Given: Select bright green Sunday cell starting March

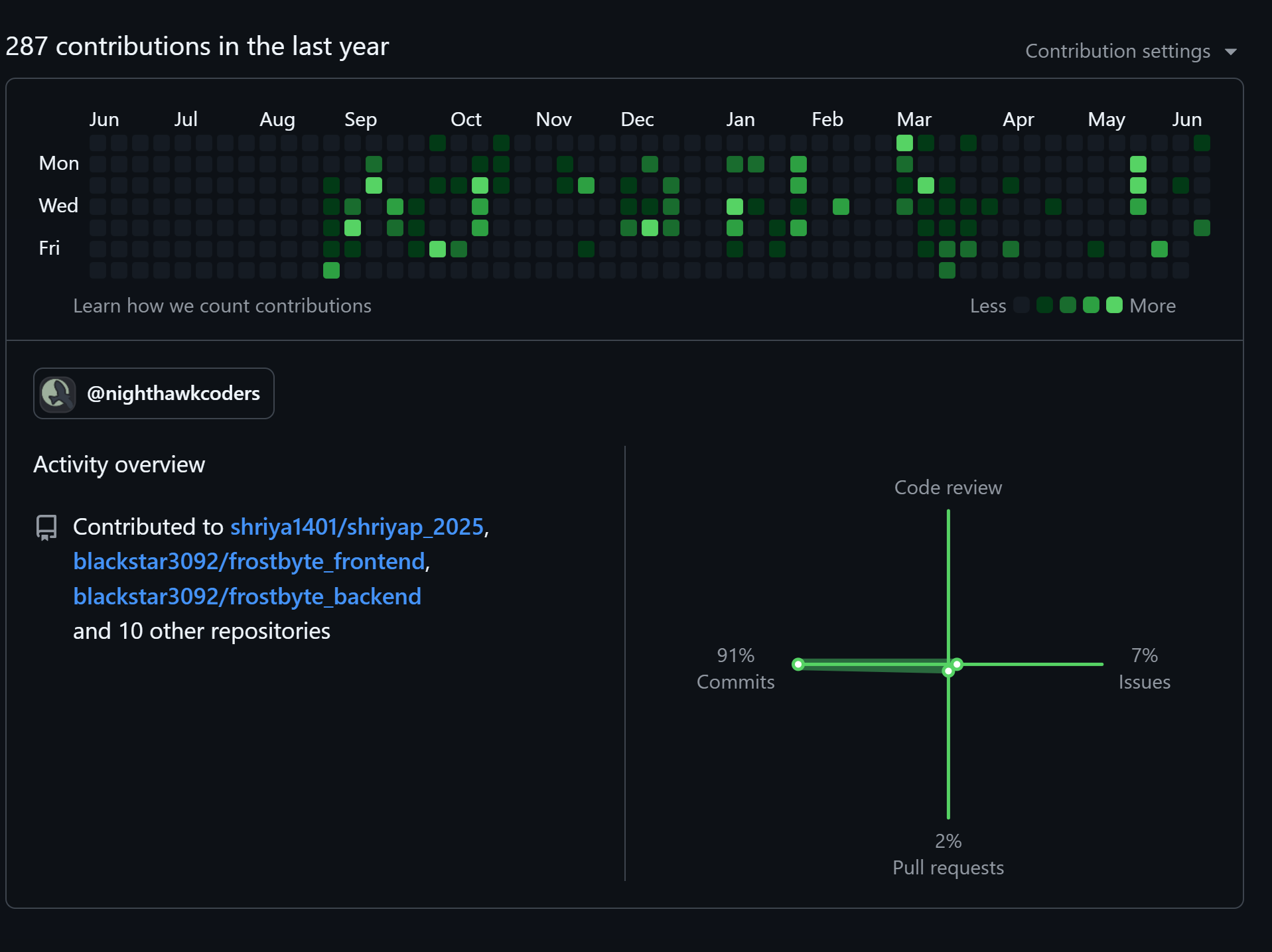Looking at the screenshot, I should [x=904, y=143].
